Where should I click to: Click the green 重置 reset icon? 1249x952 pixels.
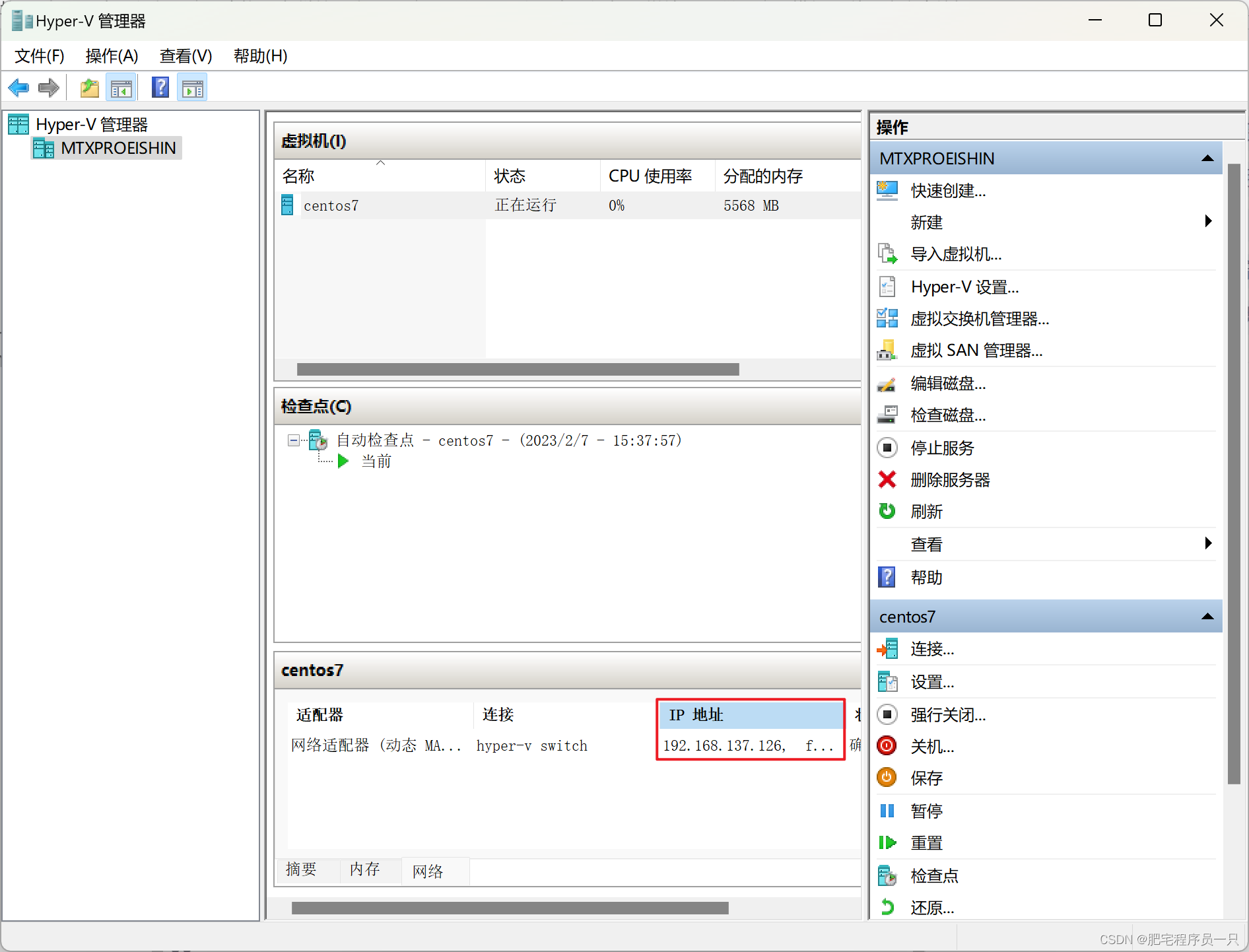(887, 843)
